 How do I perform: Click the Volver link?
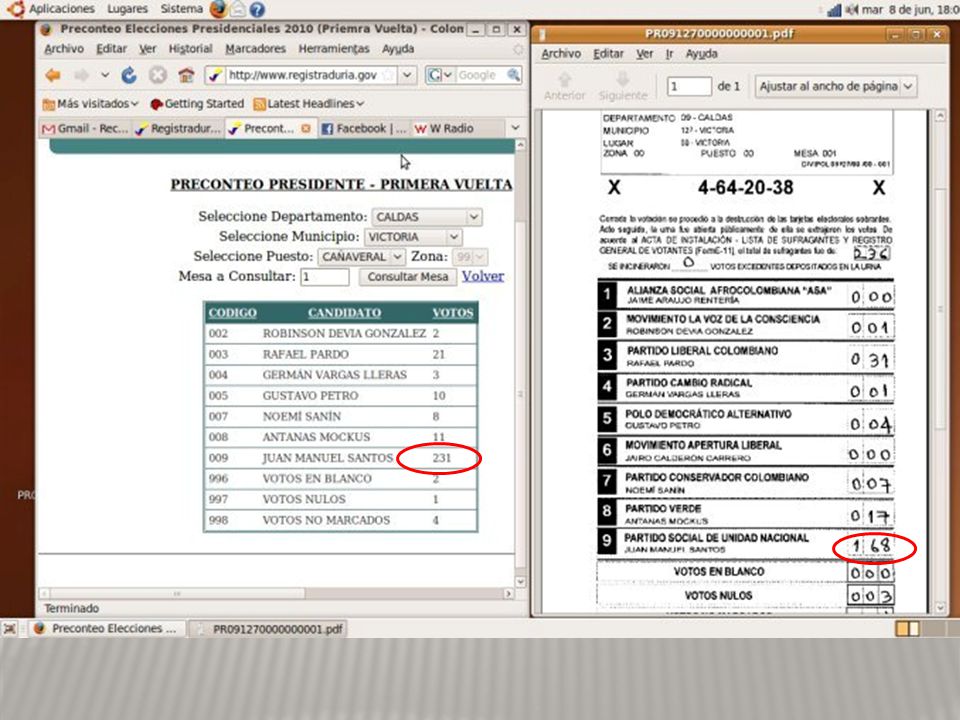tap(483, 276)
